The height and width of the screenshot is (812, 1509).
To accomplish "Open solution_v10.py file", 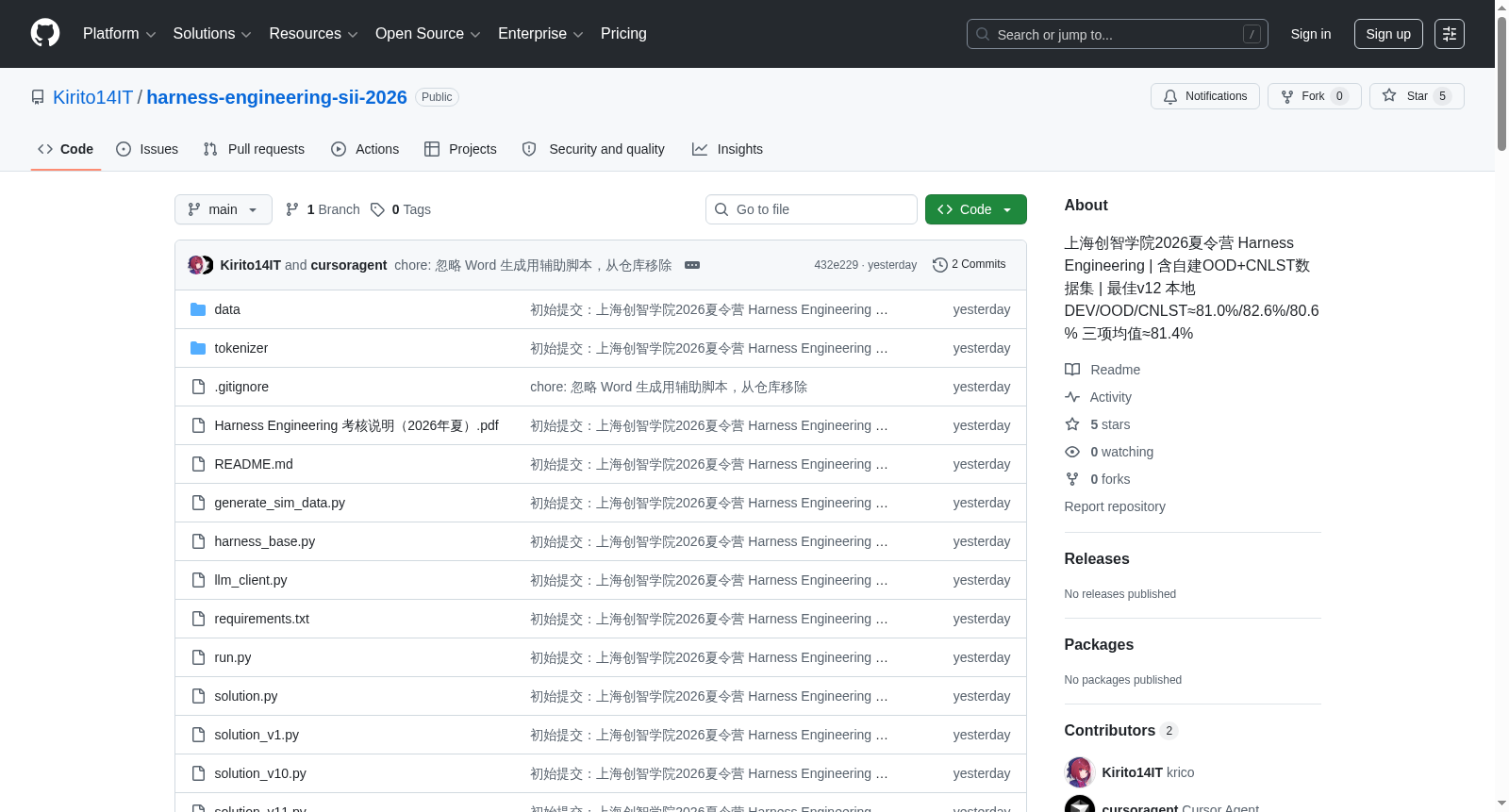I will click(260, 773).
